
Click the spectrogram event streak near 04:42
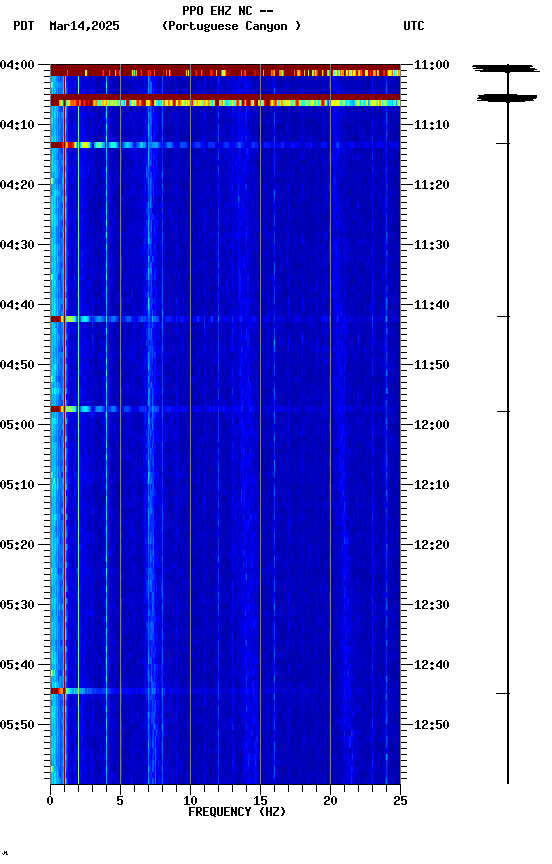click(225, 319)
